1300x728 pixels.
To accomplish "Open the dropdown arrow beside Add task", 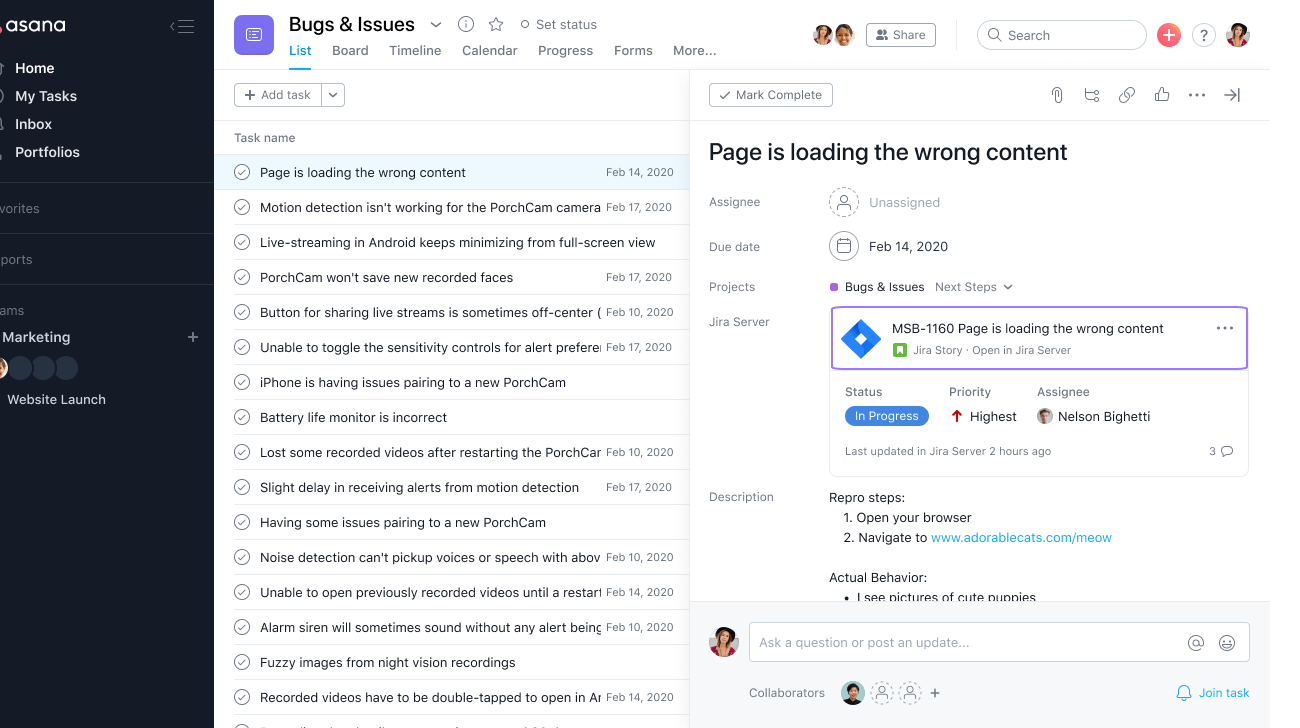I will pos(333,95).
